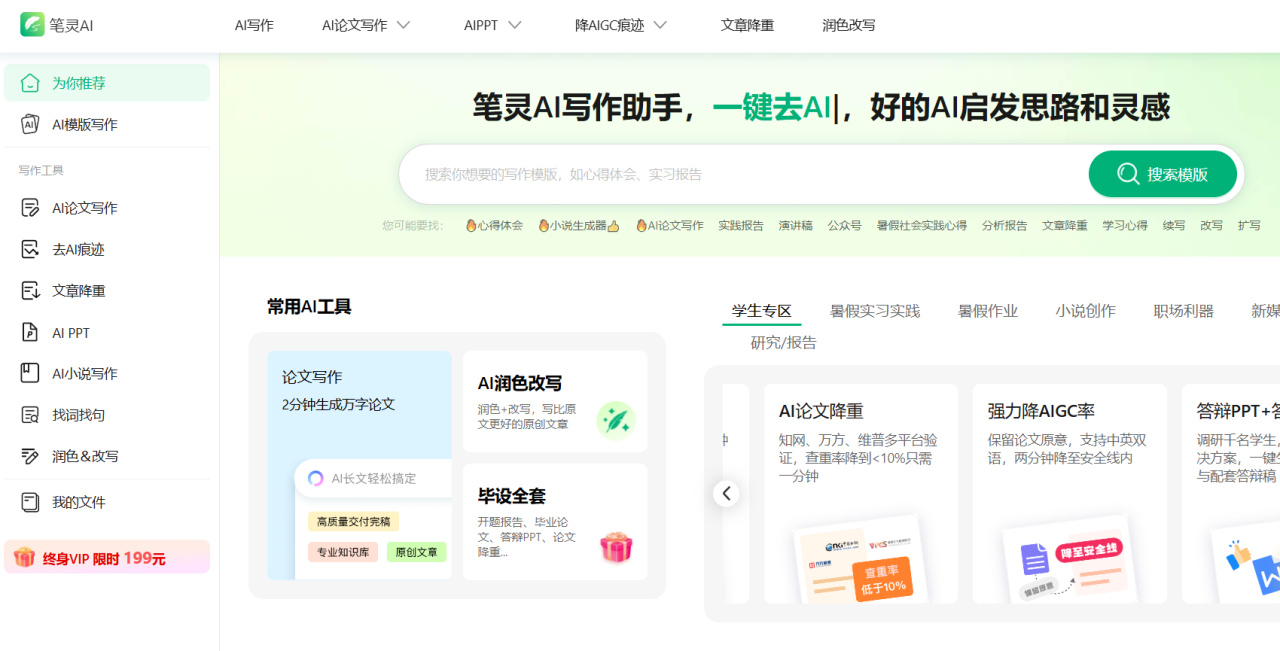Click the folder icon beside 我的文件
This screenshot has width=1280, height=651.
31,502
